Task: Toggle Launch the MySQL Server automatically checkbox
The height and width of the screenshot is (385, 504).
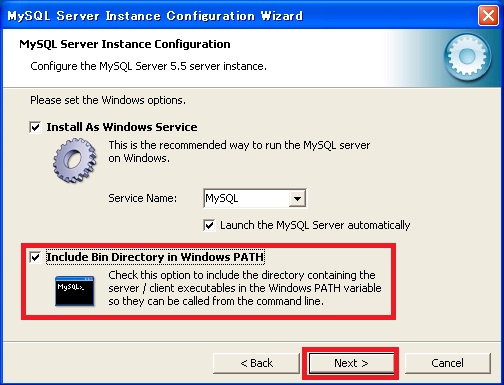Action: (209, 225)
